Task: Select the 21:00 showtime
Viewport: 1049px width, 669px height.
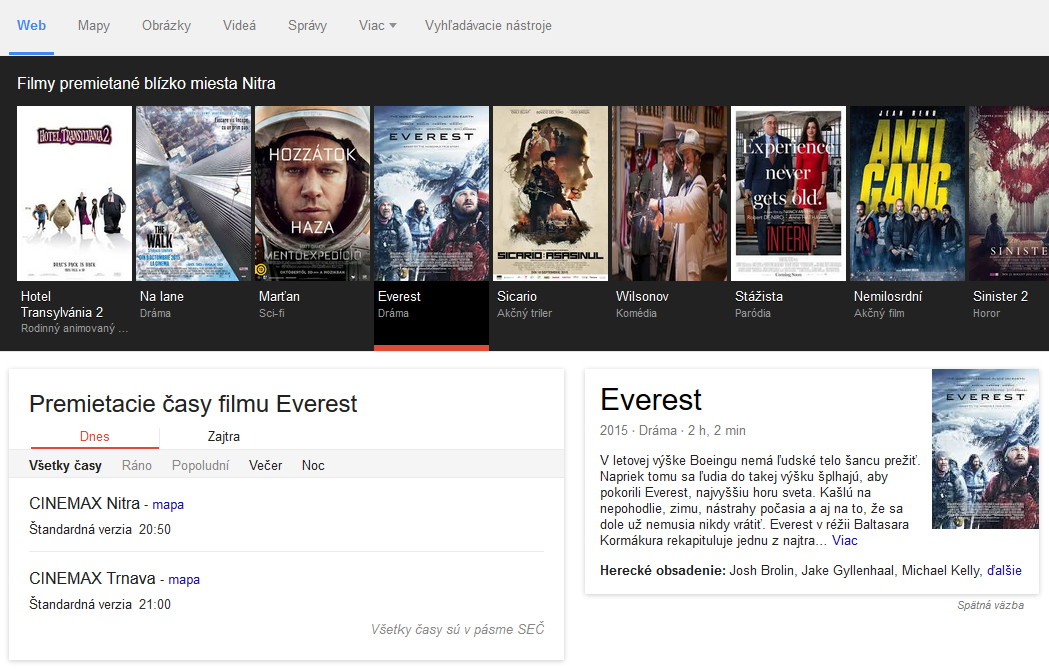Action: pos(155,604)
